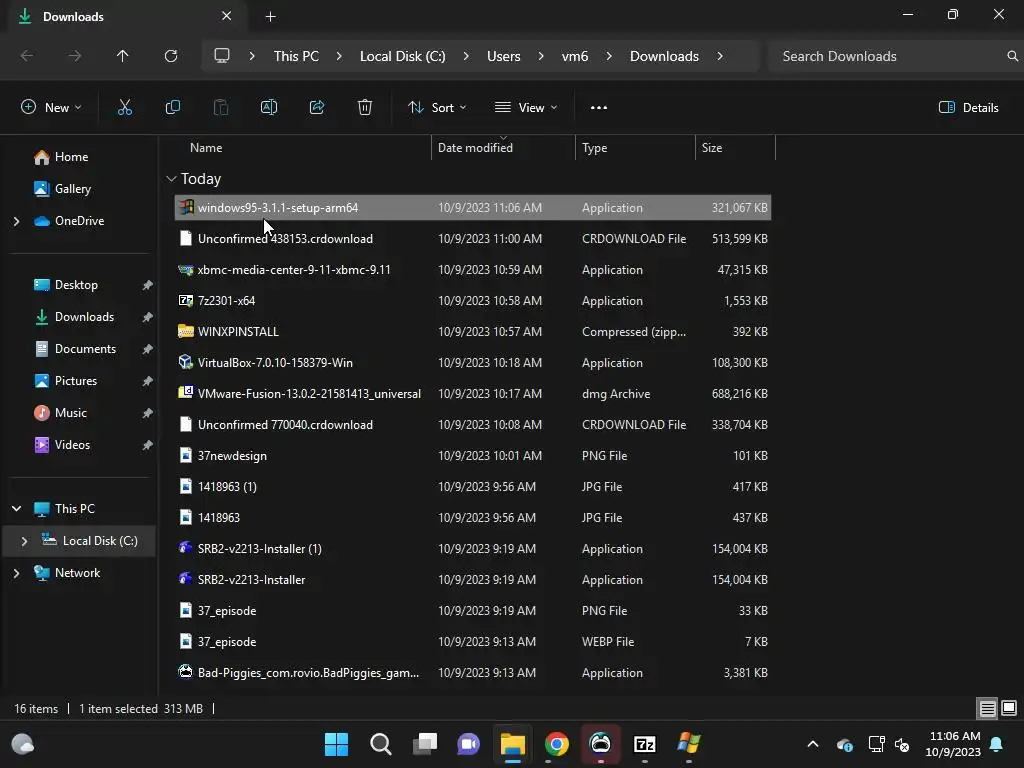Click the Refresh button
This screenshot has width=1024, height=768.
[171, 56]
